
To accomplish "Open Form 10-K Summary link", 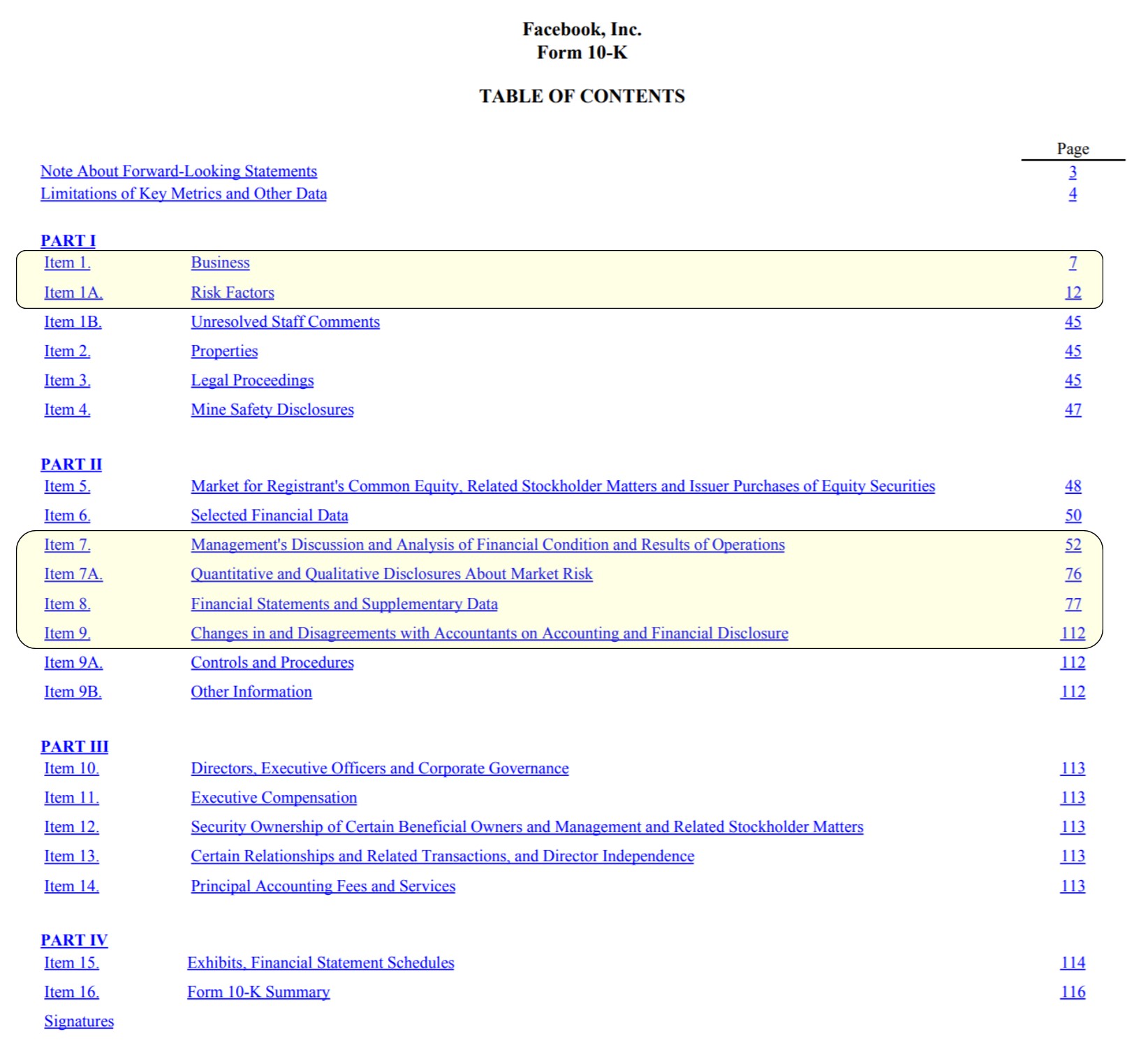I will point(258,992).
